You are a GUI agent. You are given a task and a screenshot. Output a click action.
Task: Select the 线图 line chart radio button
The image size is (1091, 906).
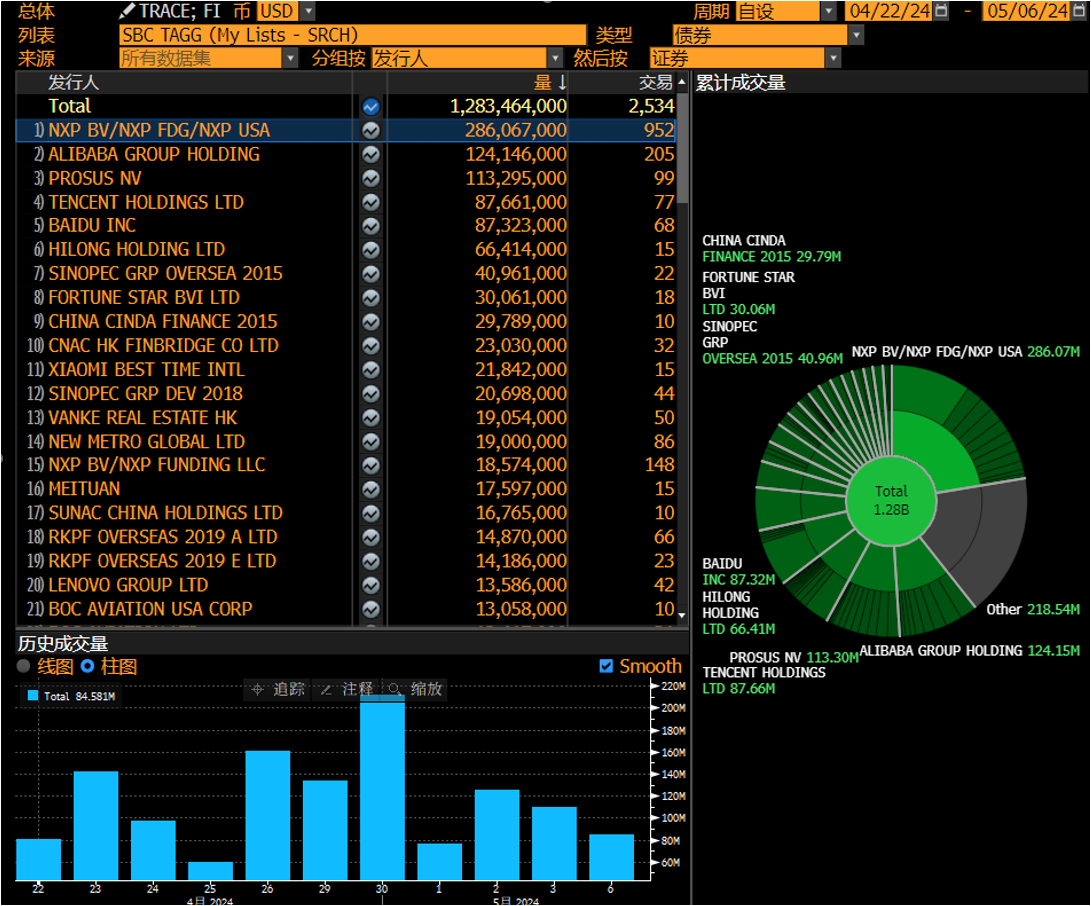(24, 666)
